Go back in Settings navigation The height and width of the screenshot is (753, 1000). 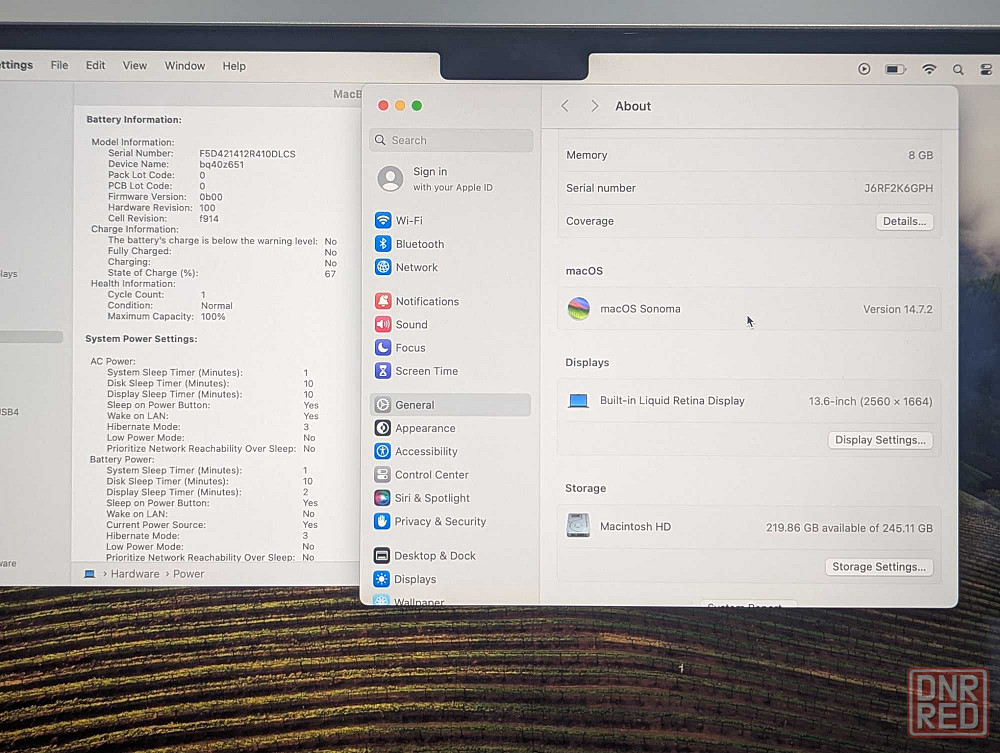click(x=565, y=106)
